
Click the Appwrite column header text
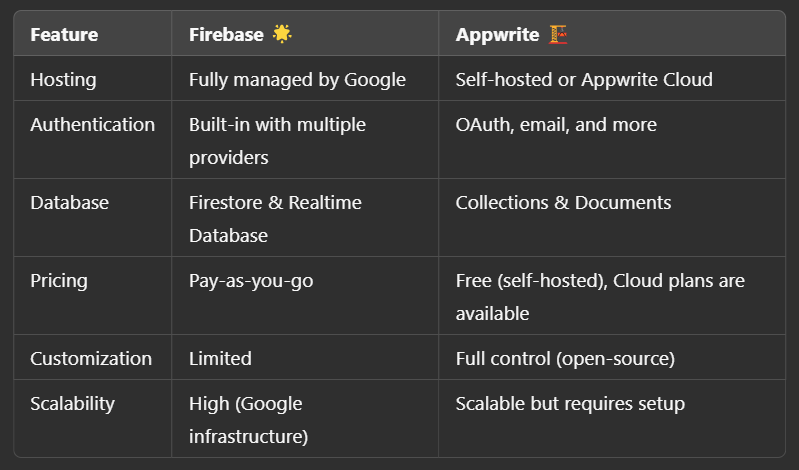click(498, 35)
